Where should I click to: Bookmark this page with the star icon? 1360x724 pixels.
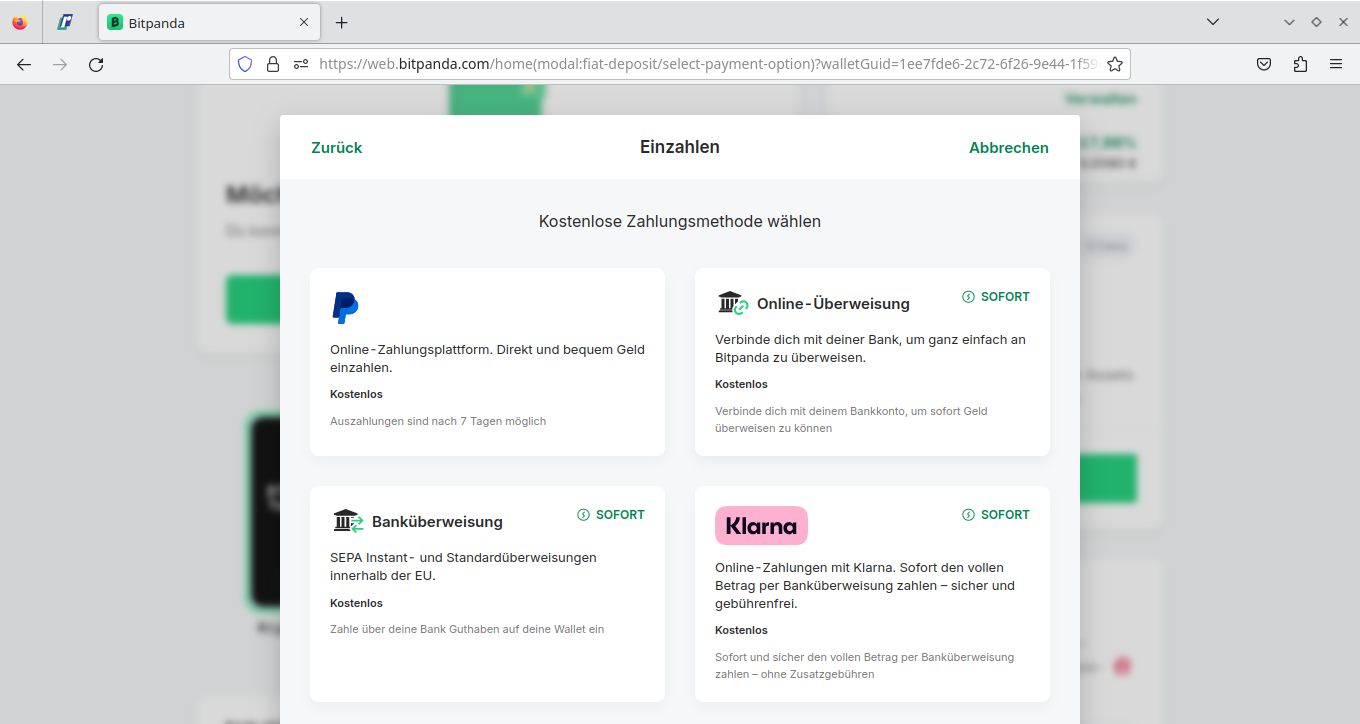(x=1115, y=64)
